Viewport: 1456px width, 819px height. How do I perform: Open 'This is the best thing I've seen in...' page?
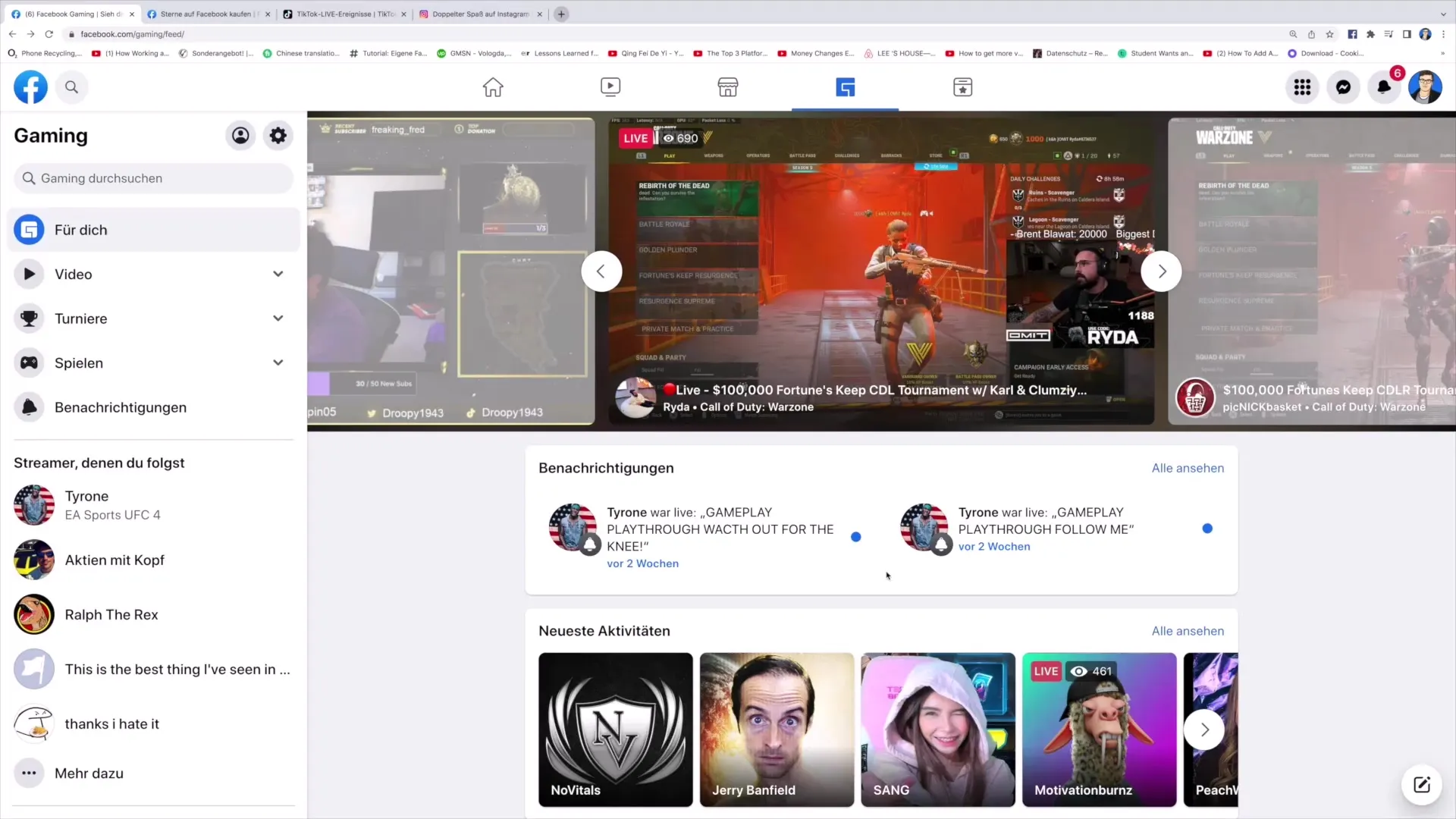coord(153,669)
